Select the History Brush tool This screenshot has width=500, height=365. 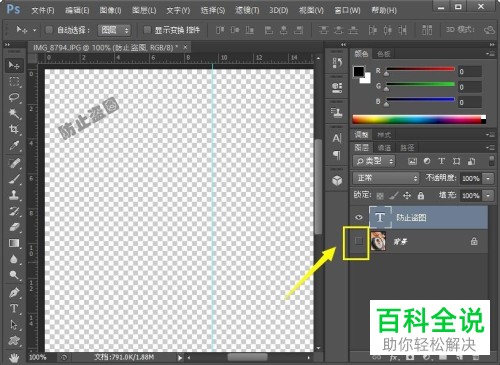coord(14,211)
